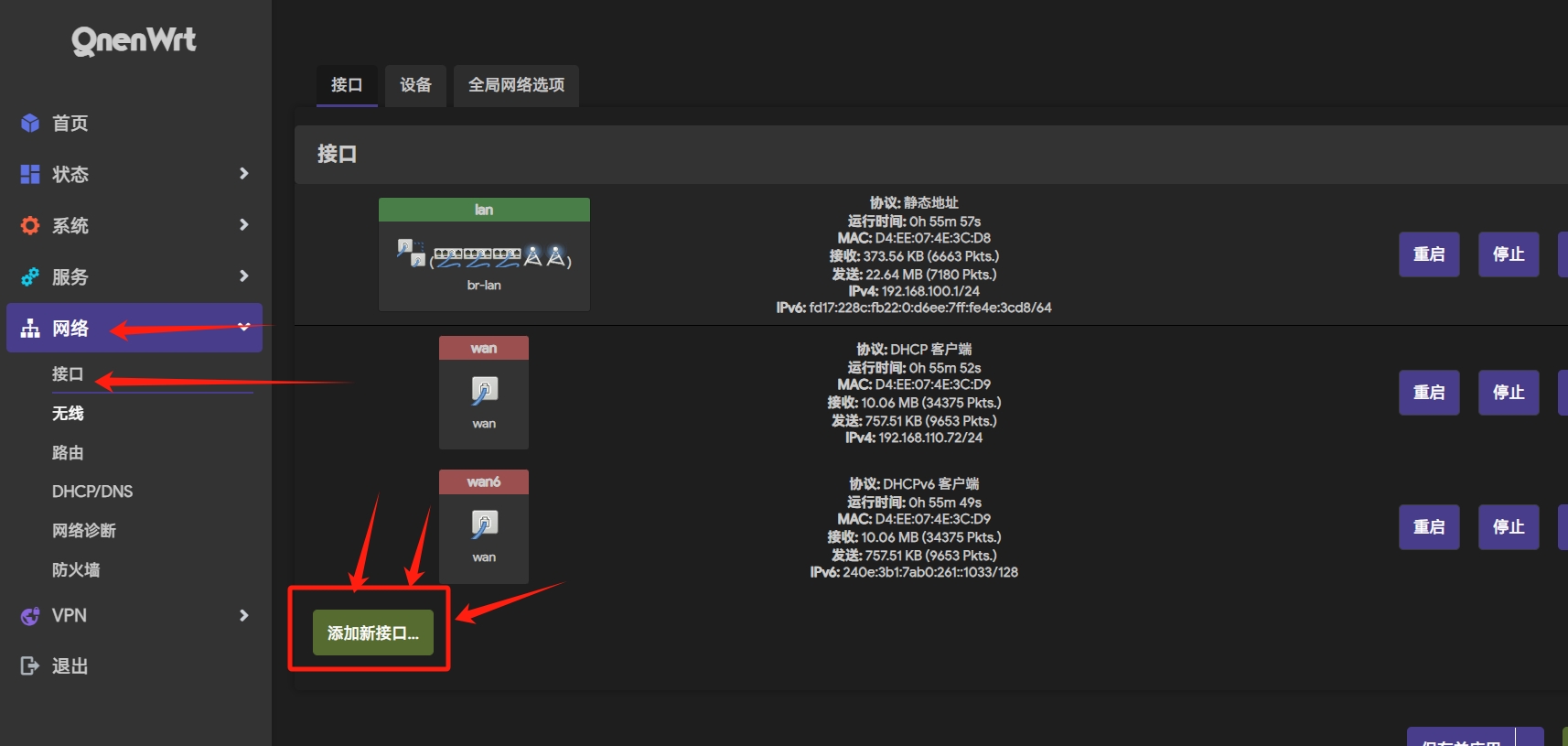Stop the wan interface with 停止
1568x746 pixels.
point(1508,393)
